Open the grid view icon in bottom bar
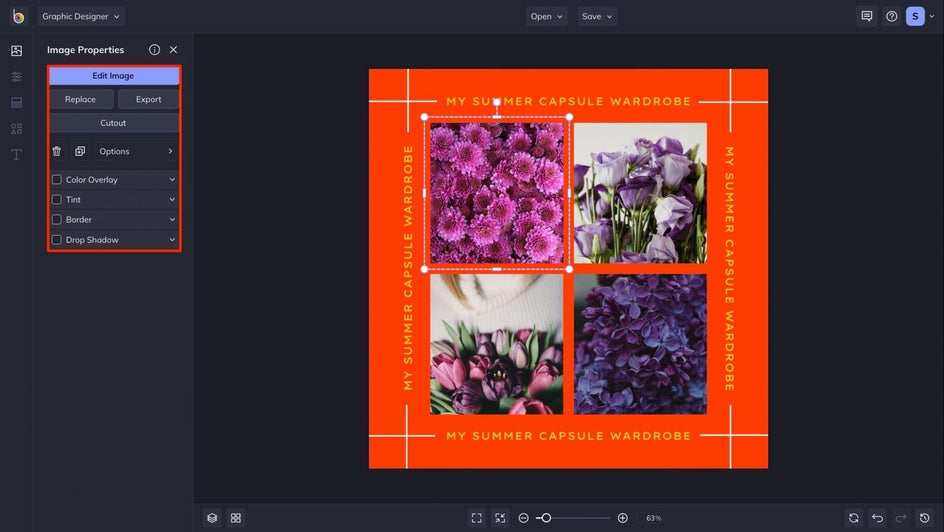 pyautogui.click(x=236, y=518)
